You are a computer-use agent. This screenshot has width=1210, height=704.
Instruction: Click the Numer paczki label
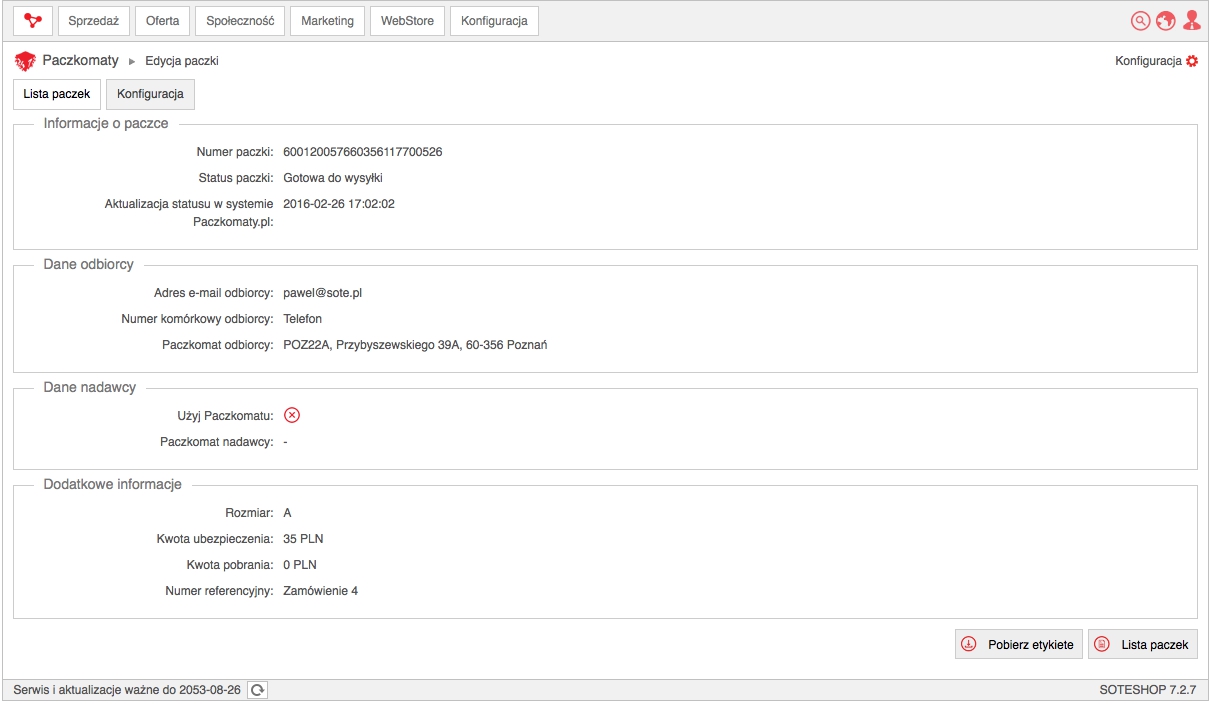235,152
